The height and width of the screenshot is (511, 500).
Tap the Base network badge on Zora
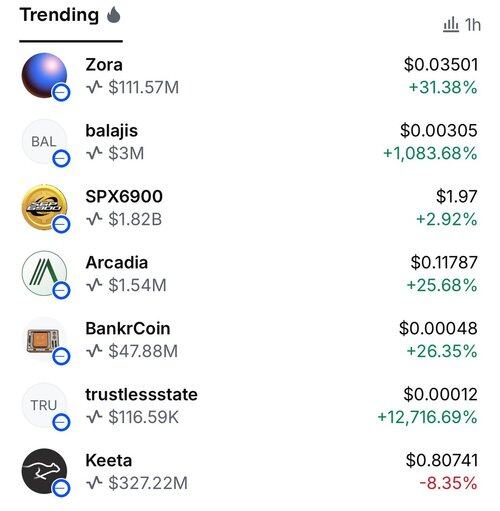[61, 92]
